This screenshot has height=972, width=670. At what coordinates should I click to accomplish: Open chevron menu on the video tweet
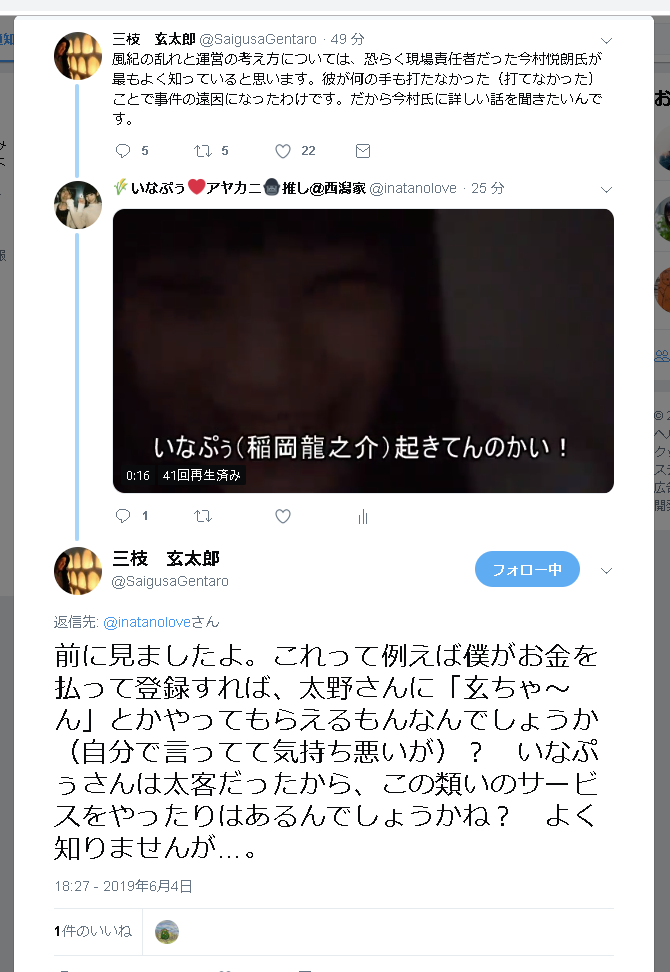click(606, 190)
